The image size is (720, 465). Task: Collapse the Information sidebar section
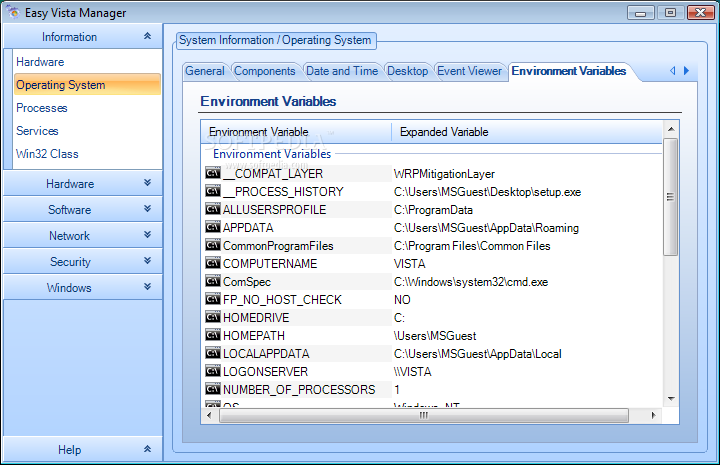[x=83, y=36]
